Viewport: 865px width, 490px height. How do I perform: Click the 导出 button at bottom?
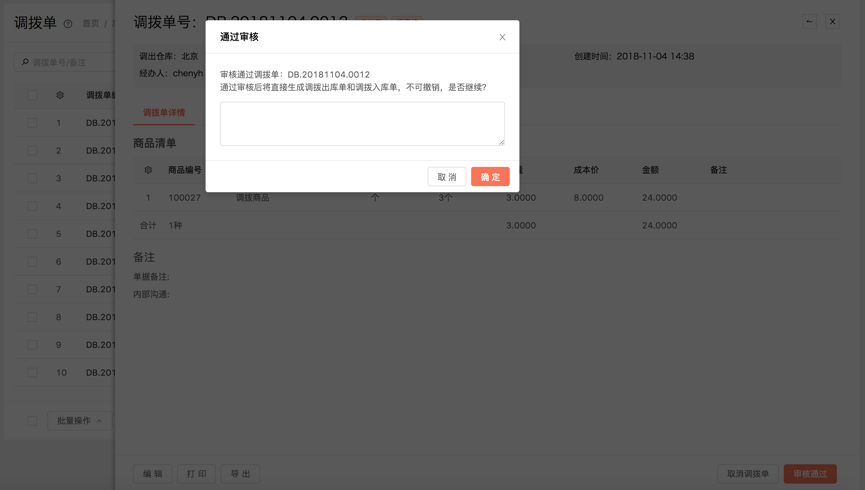pos(241,474)
